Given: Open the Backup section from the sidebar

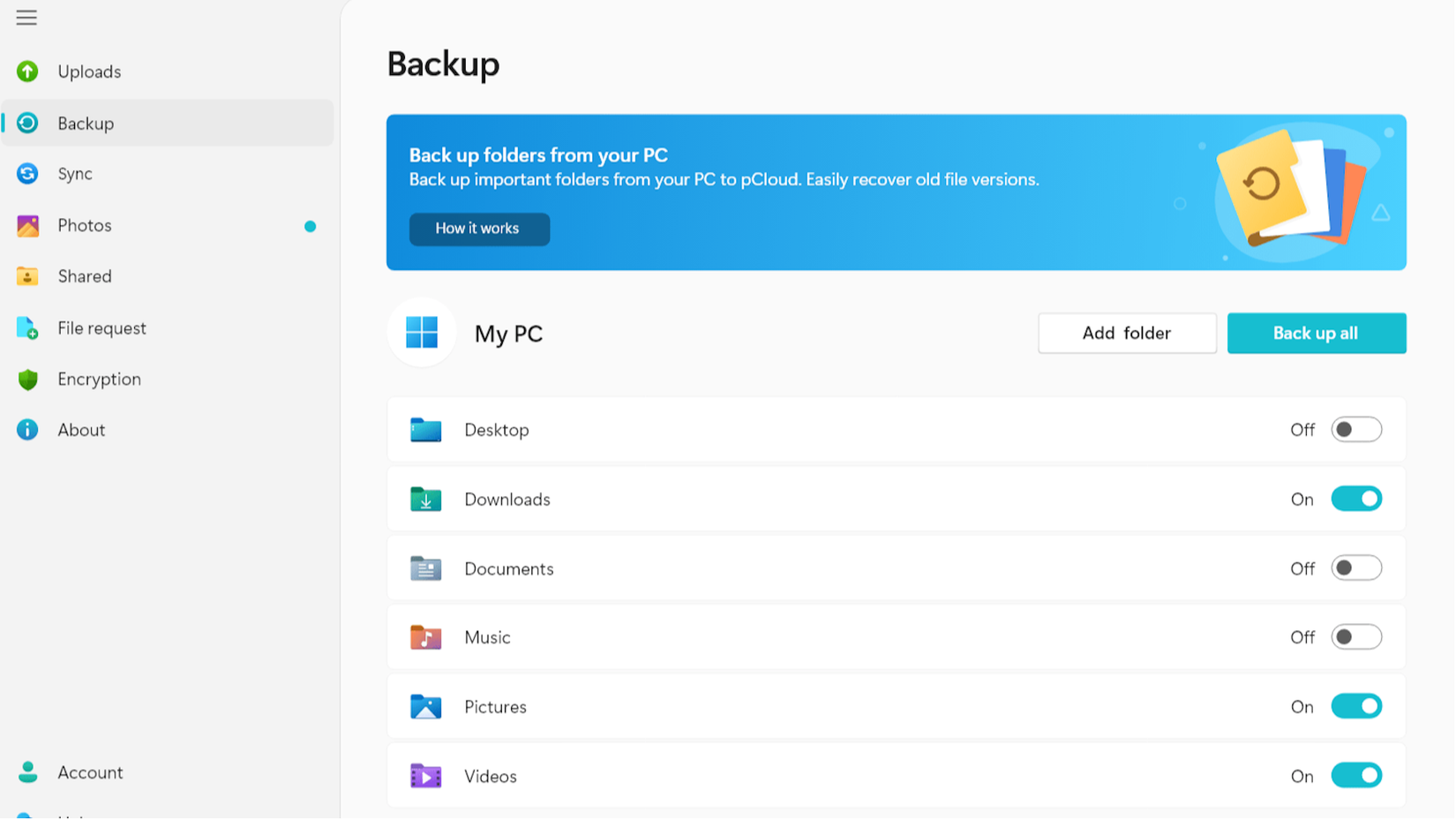Looking at the screenshot, I should 85,124.
